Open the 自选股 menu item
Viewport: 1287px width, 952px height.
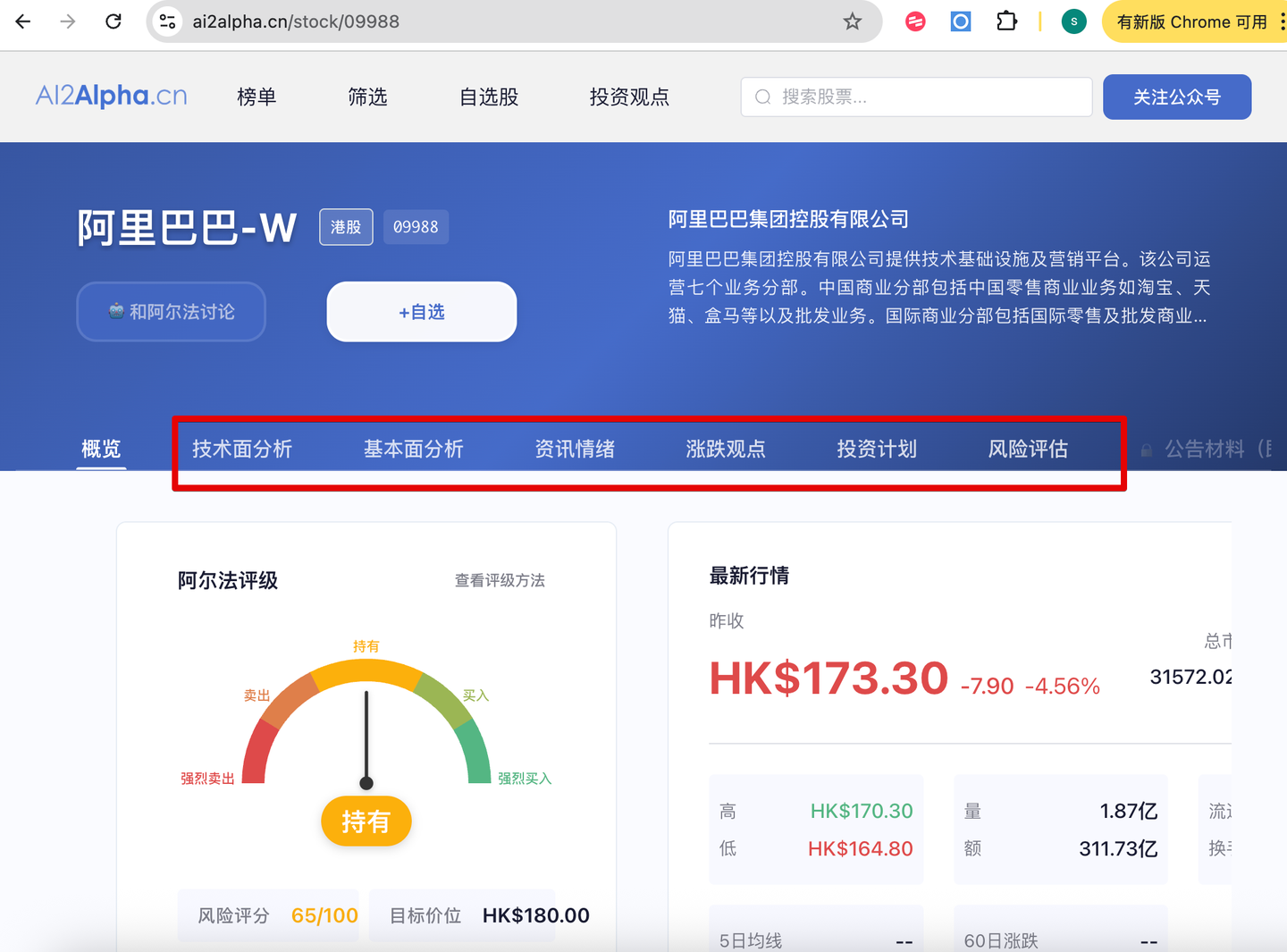(488, 97)
